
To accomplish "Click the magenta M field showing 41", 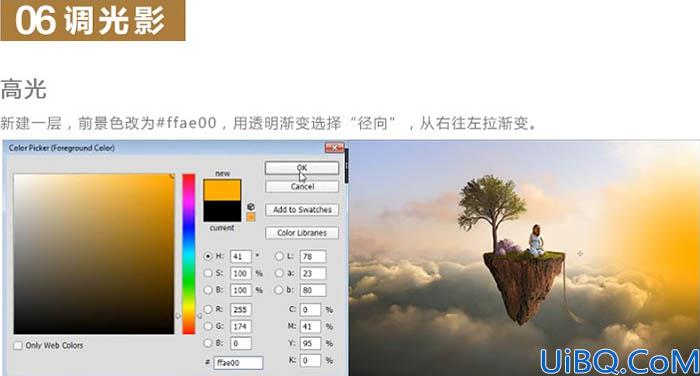I will (x=310, y=326).
